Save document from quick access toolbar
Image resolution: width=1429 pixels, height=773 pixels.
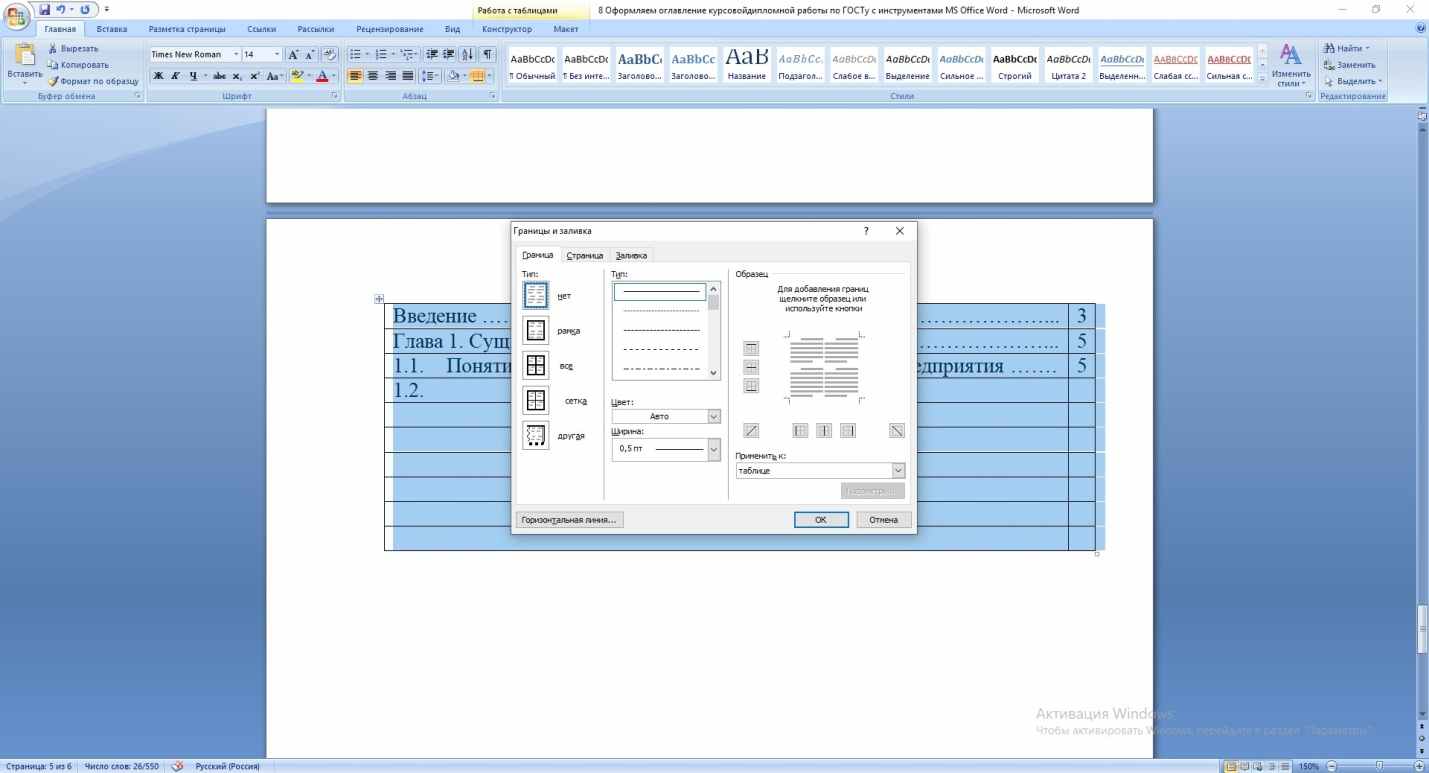(x=45, y=10)
